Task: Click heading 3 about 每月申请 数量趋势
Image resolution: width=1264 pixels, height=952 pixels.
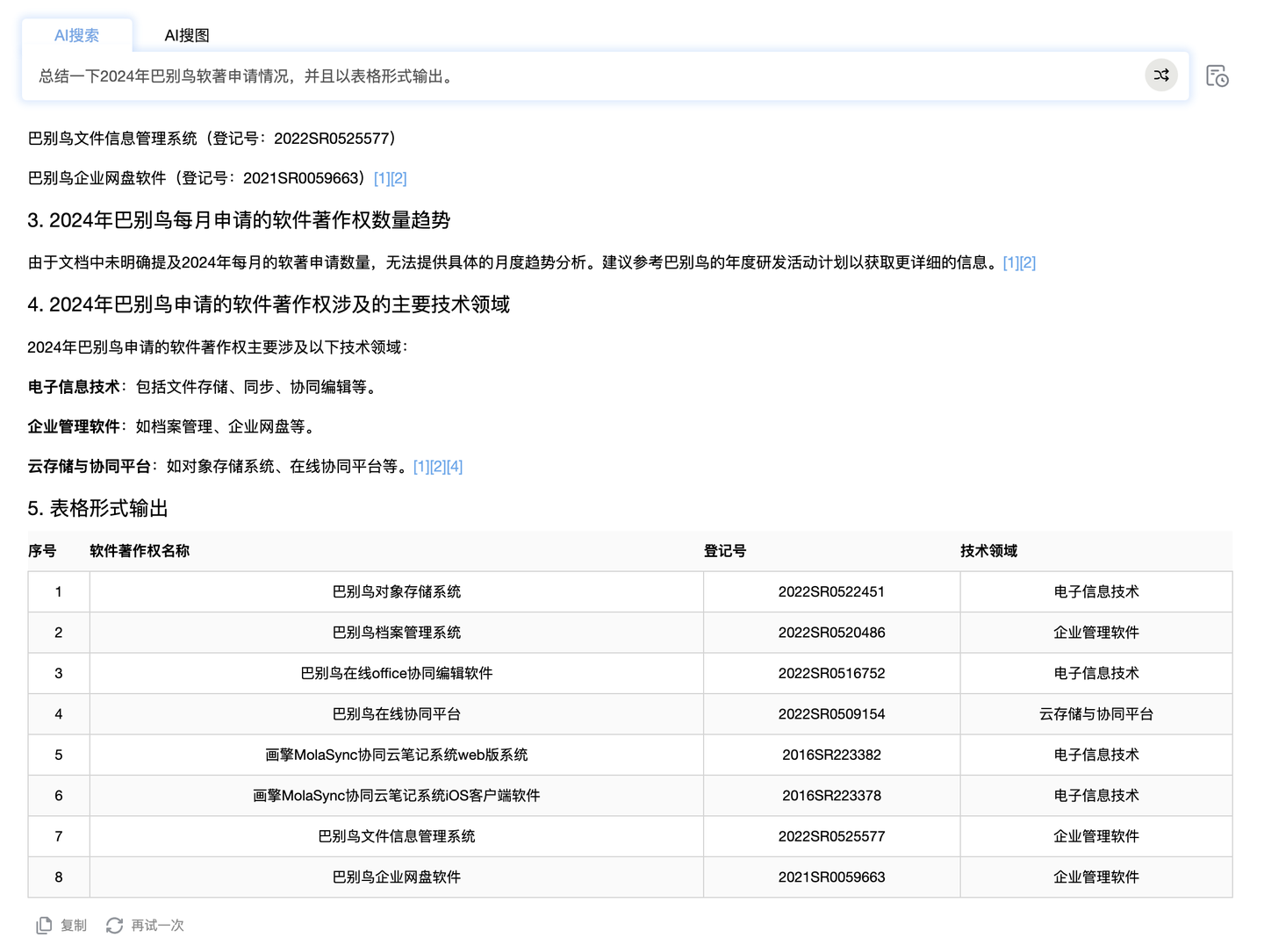Action: point(239,220)
